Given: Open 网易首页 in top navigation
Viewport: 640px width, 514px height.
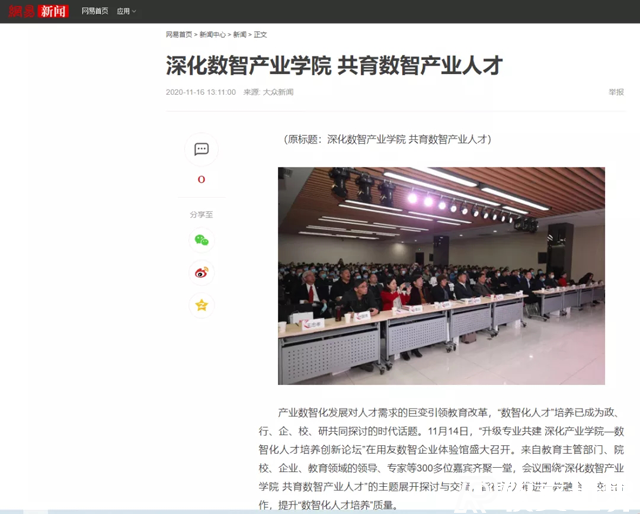Looking at the screenshot, I should 95,11.
